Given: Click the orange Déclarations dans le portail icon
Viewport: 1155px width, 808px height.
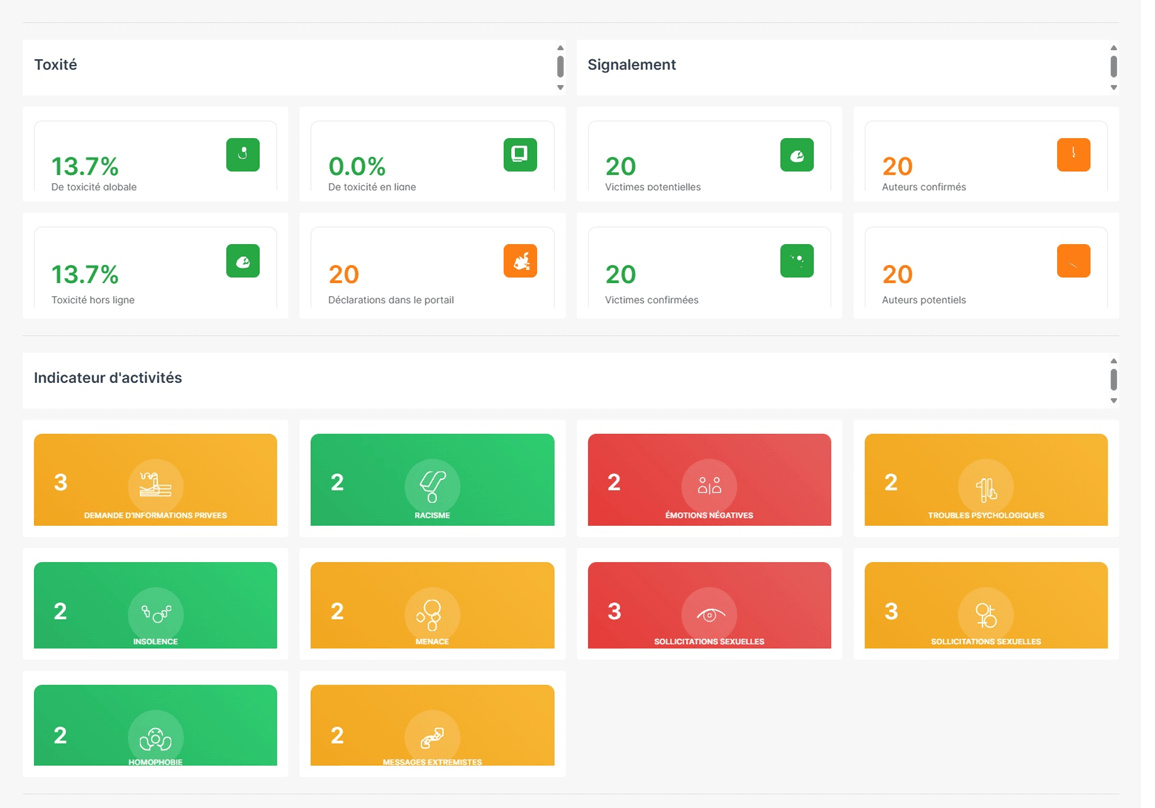Looking at the screenshot, I should (520, 261).
